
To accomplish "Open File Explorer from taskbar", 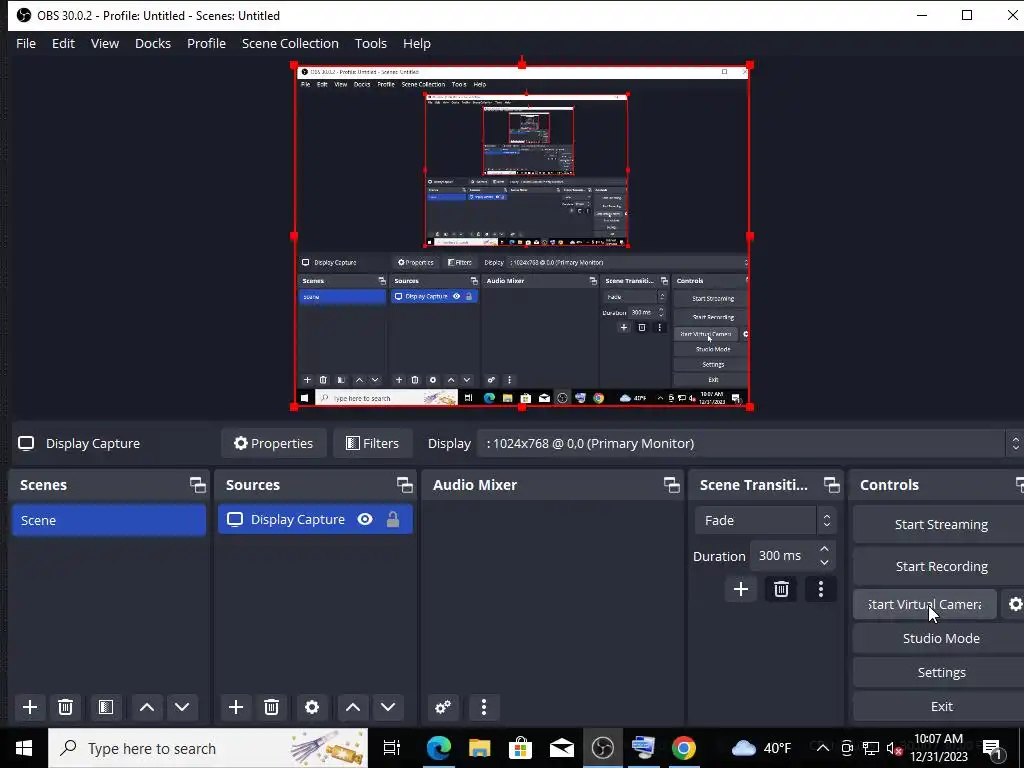I will pyautogui.click(x=479, y=748).
